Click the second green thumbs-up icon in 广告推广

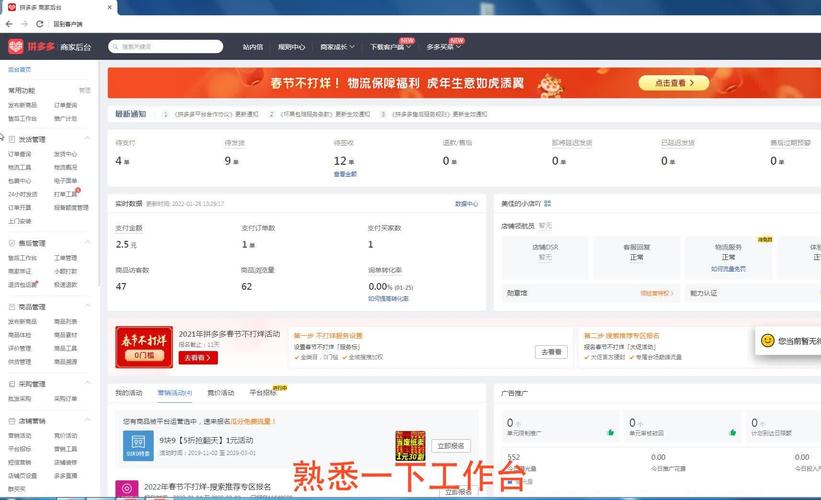pyautogui.click(x=733, y=432)
